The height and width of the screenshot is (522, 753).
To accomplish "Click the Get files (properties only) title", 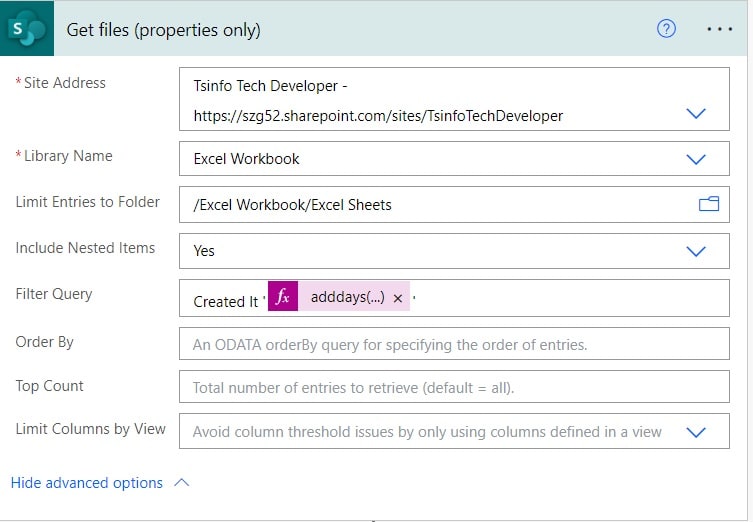I will pos(163,30).
